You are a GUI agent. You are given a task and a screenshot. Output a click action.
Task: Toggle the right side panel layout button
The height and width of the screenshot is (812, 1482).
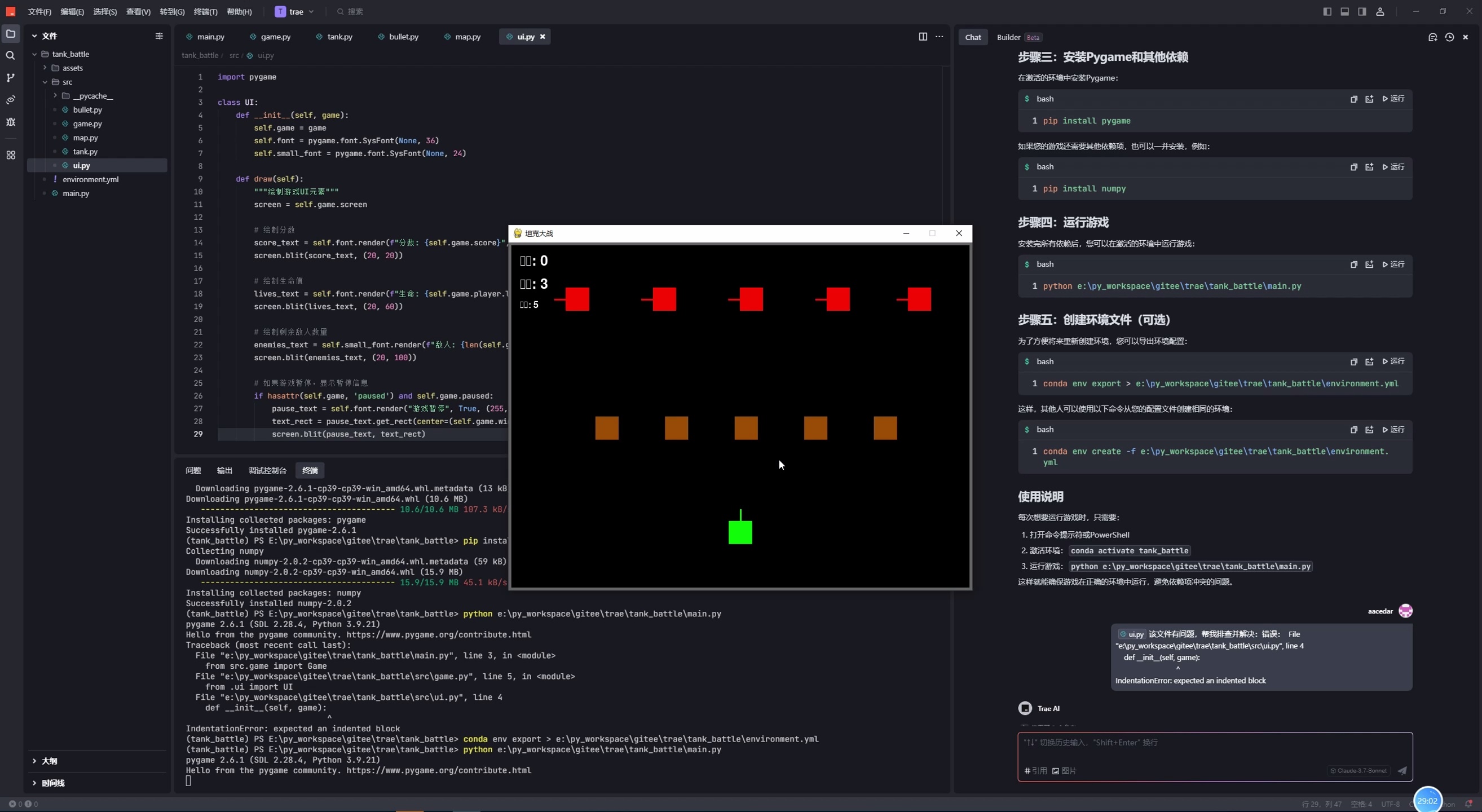point(1362,11)
